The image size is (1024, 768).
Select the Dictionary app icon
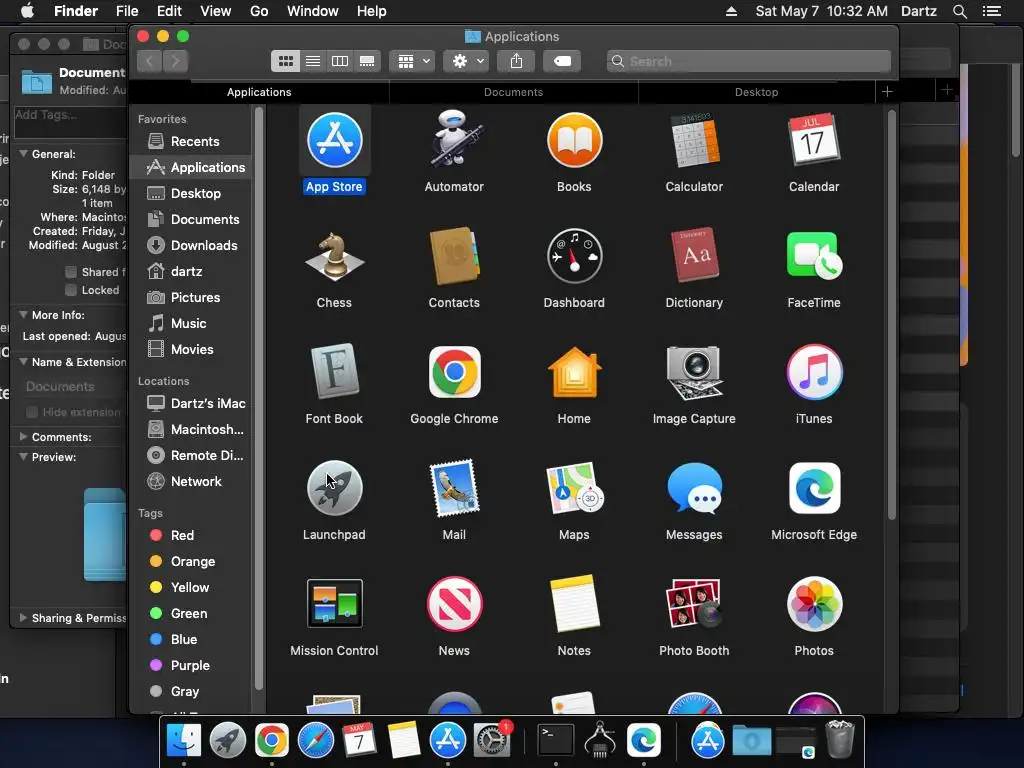pos(694,255)
